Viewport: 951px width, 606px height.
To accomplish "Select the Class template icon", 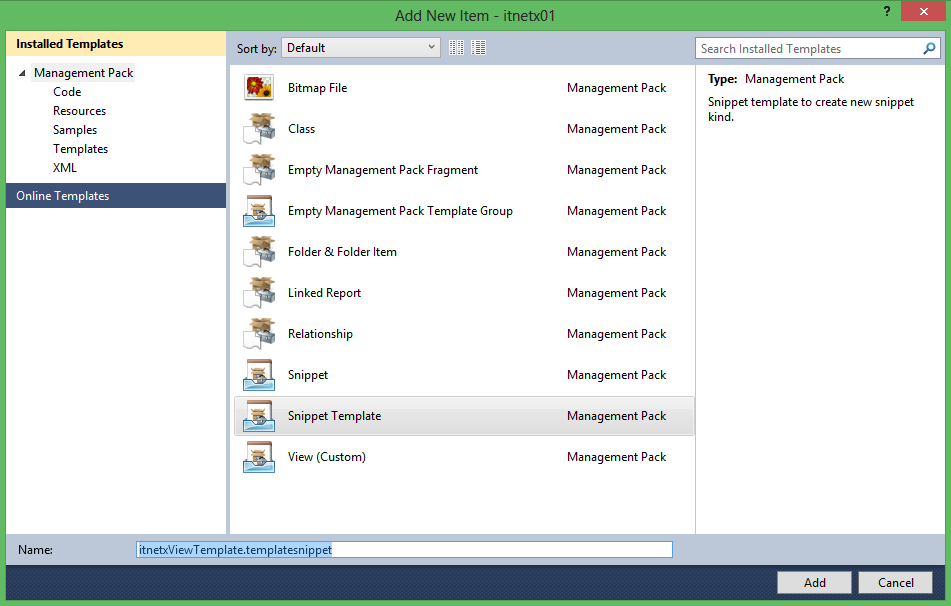I will (x=259, y=129).
